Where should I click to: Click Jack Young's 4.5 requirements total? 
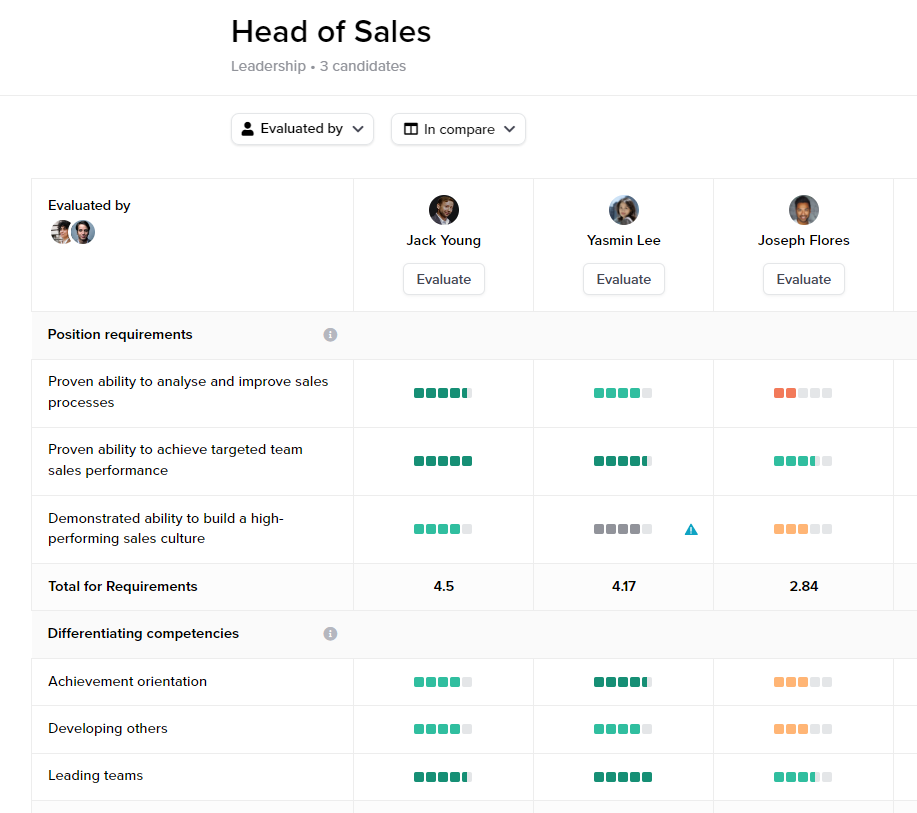[444, 587]
